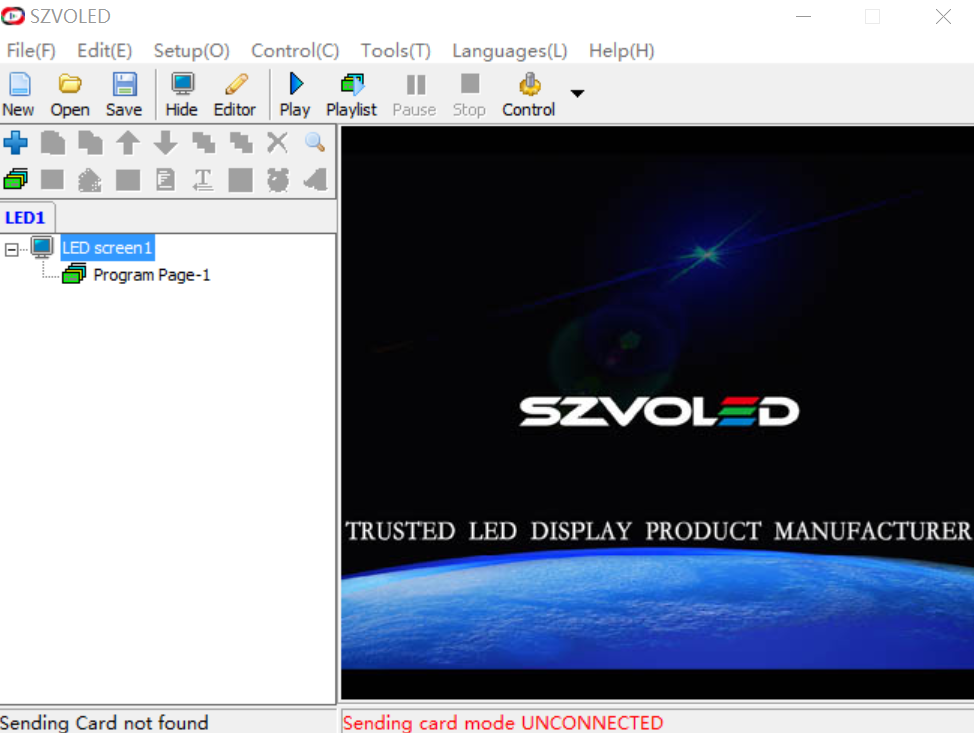The height and width of the screenshot is (733, 974).
Task: Switch to the LED1 tab
Action: pos(26,218)
